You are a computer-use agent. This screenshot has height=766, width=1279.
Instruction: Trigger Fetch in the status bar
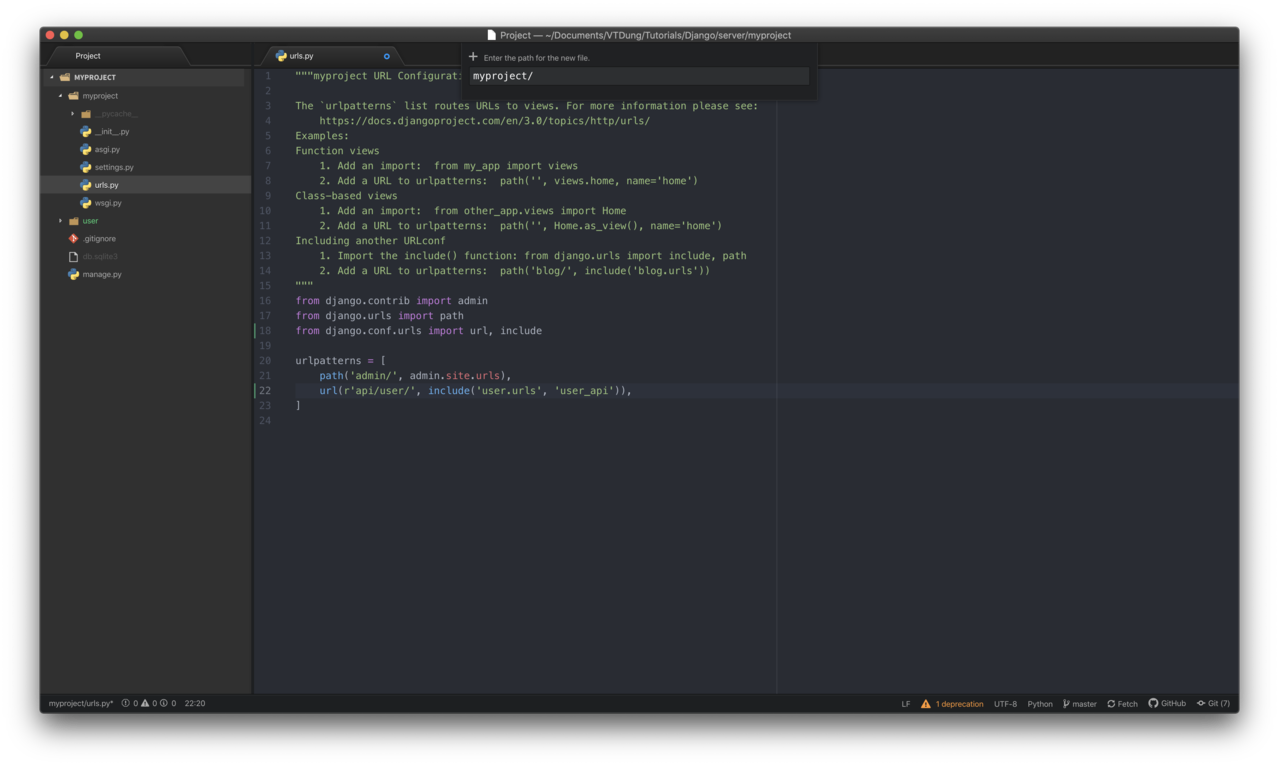[1121, 703]
